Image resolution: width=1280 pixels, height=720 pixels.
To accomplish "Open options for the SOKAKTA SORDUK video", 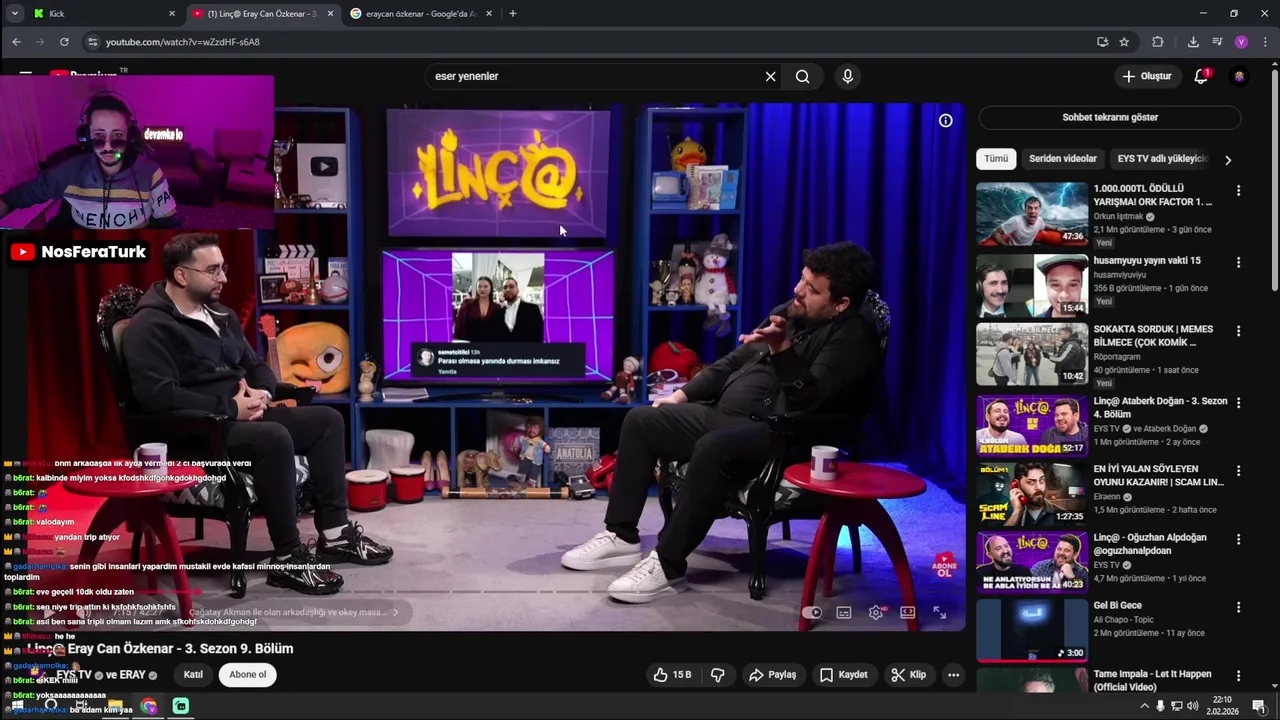I will point(1238,331).
